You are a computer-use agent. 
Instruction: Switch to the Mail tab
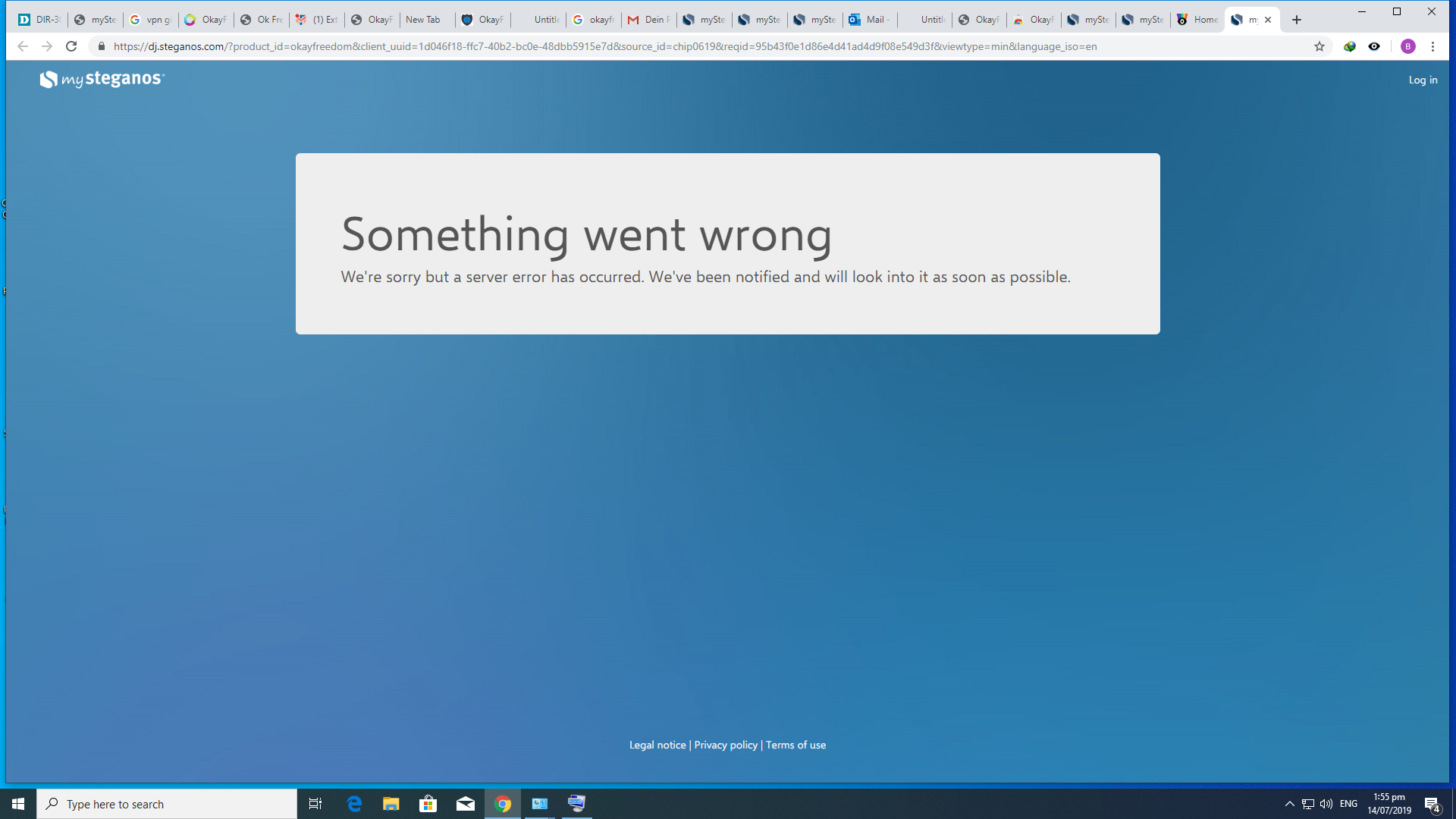[870, 20]
